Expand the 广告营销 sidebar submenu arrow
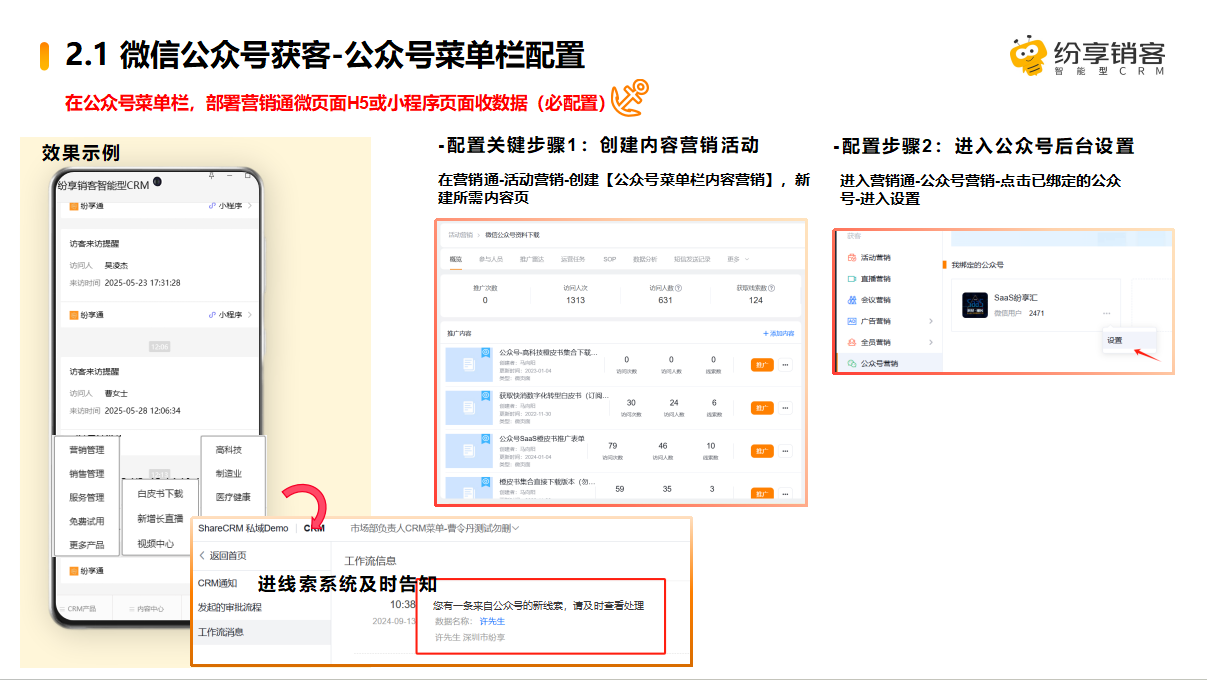The image size is (1207, 680). 931,321
